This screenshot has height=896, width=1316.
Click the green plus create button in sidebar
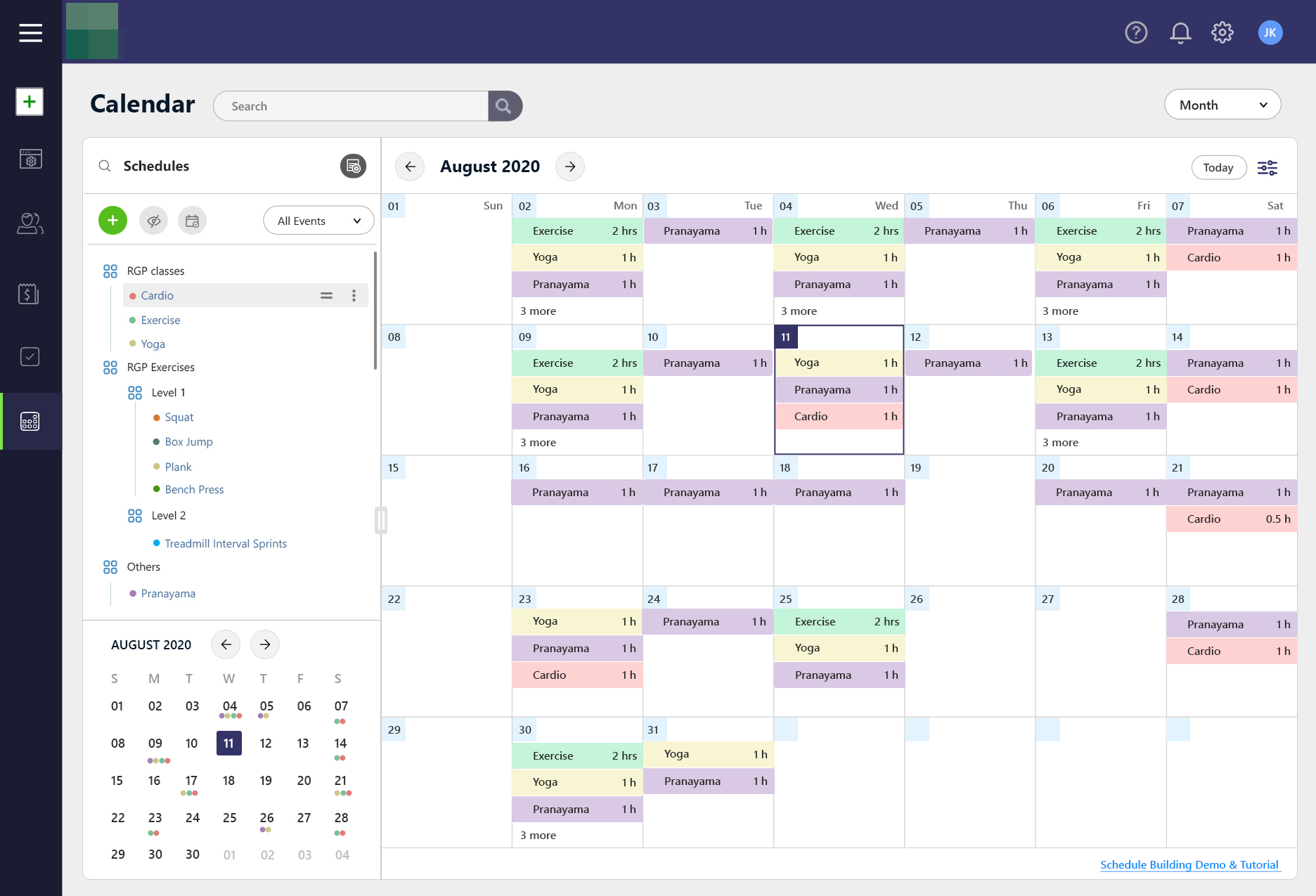coord(30,102)
